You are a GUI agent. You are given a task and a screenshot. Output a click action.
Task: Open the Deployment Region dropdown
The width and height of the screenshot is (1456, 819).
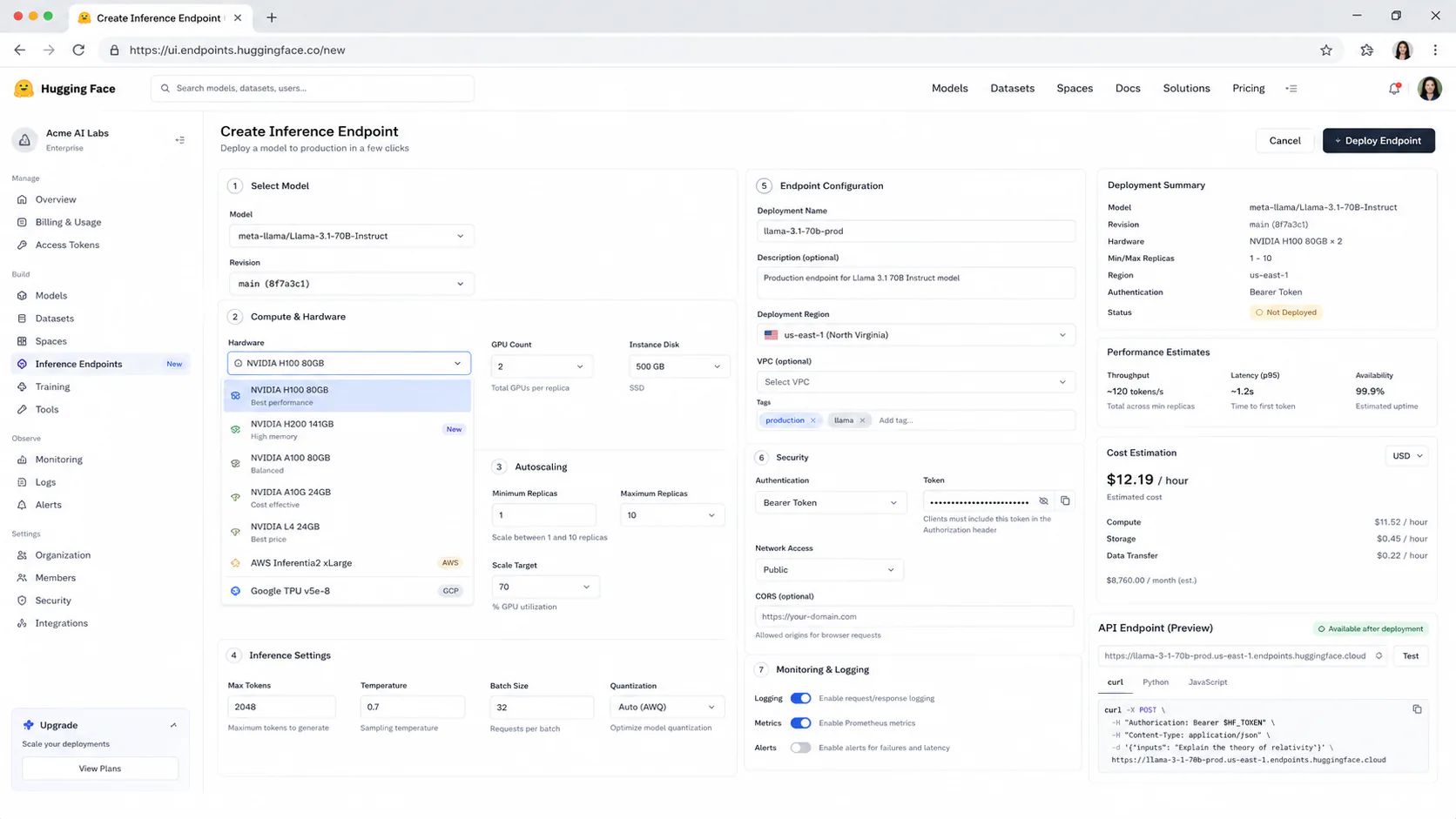coord(916,335)
